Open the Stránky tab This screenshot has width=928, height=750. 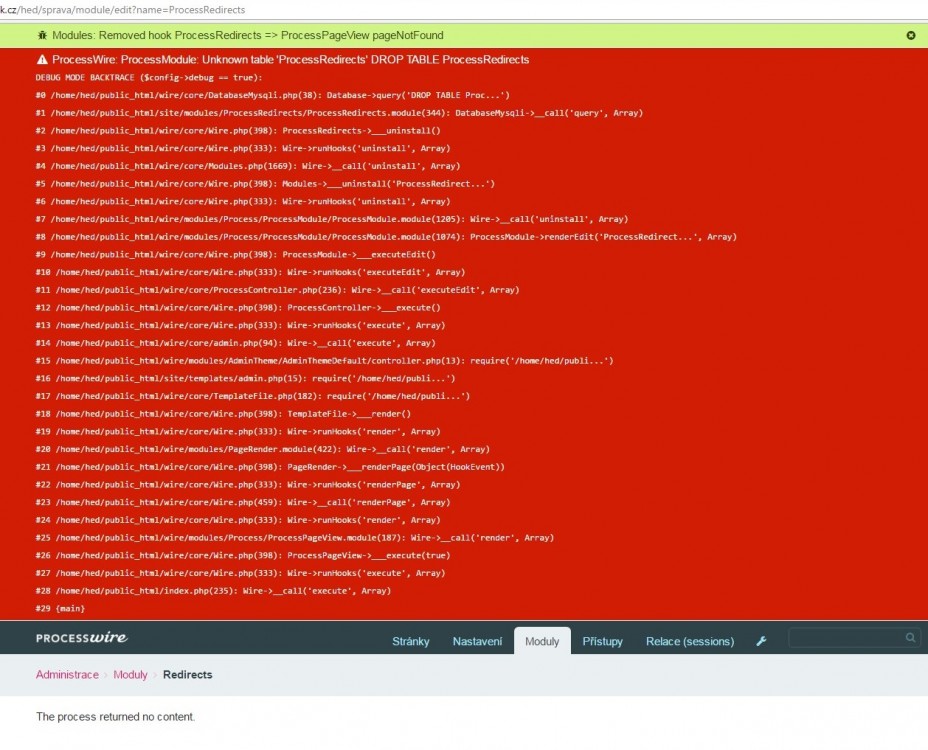coord(411,641)
